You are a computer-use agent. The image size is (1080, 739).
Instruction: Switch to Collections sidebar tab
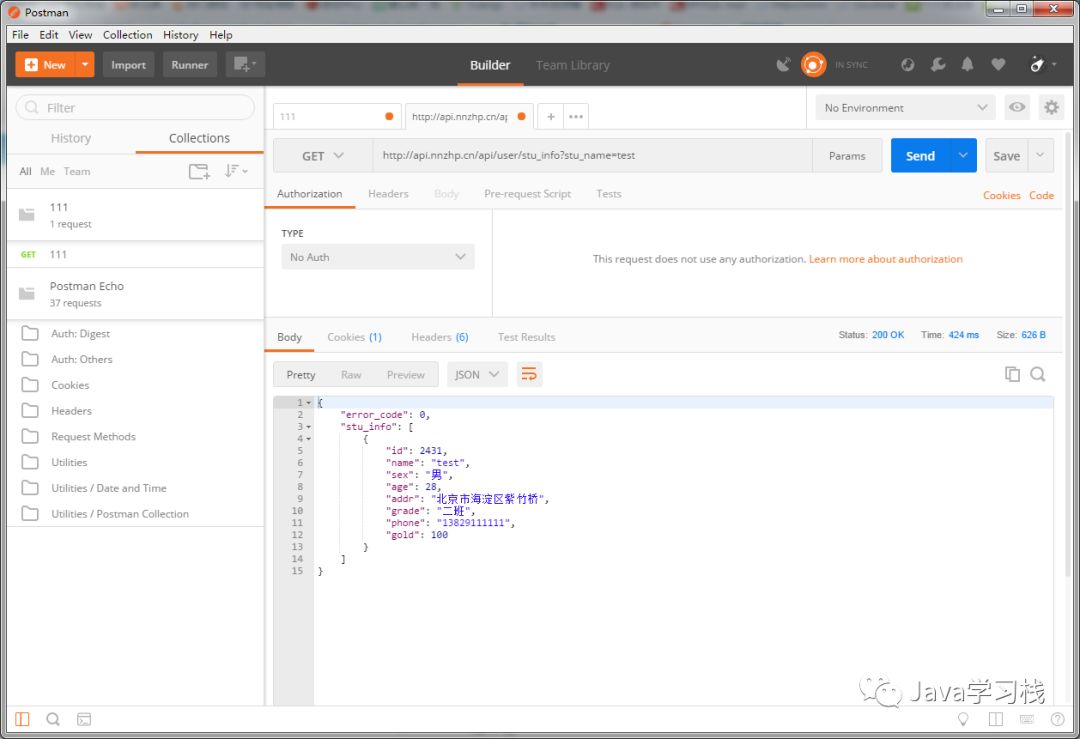click(200, 138)
